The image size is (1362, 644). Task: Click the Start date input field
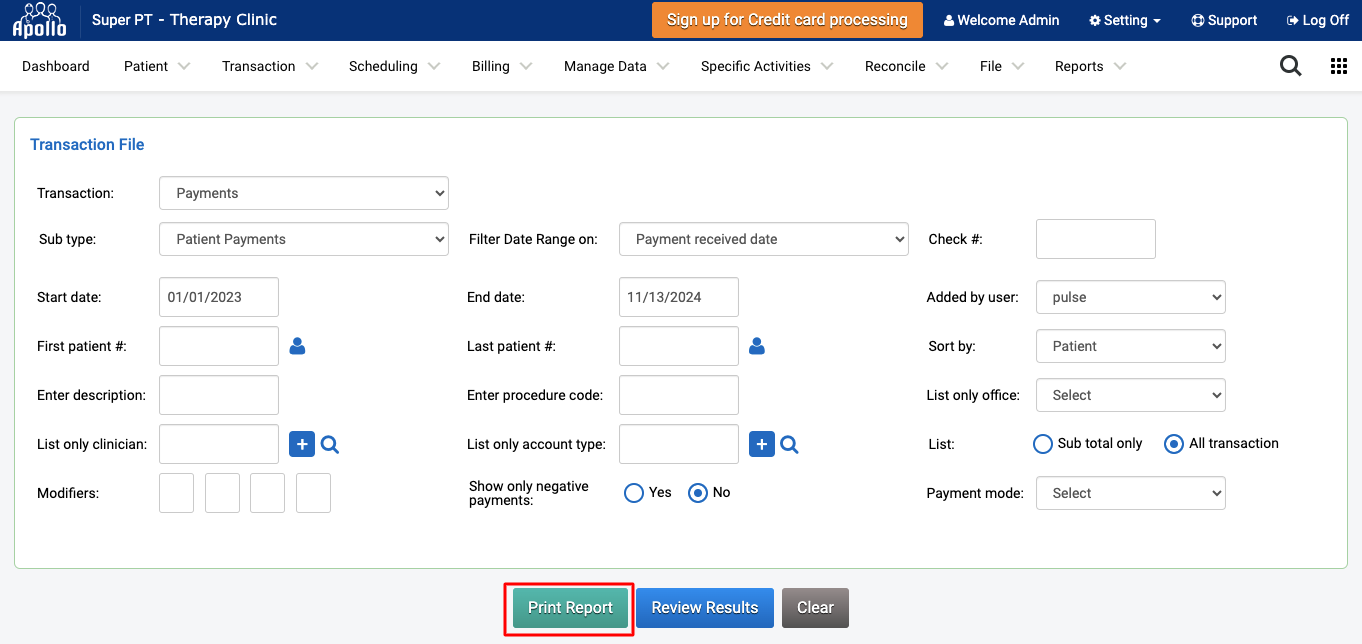click(x=218, y=297)
